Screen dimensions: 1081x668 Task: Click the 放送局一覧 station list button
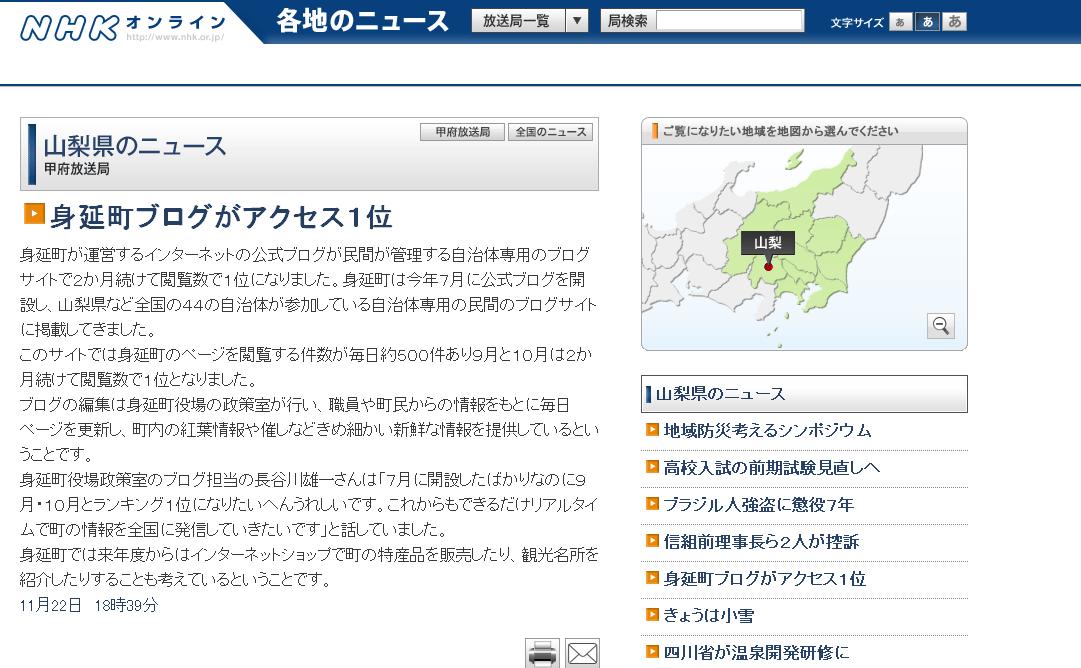pyautogui.click(x=517, y=21)
